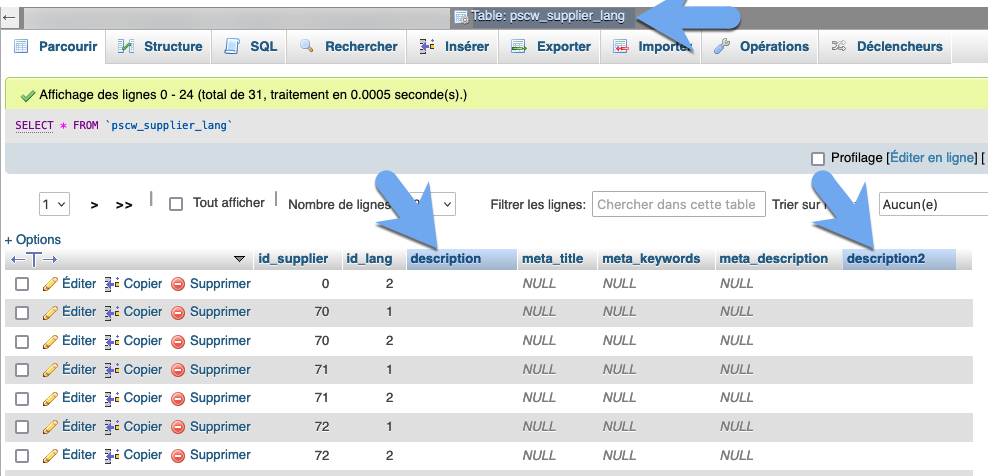
Task: Open the Trier sur la clé dropdown showing Aucun(e)
Action: (932, 204)
